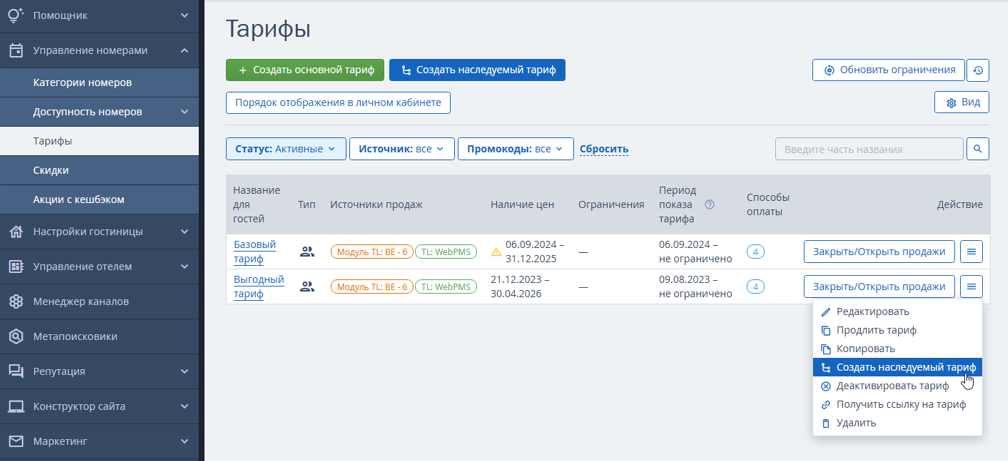Click Закрыть/Открыть продажи for Базовый тариф
Image resolution: width=1008 pixels, height=461 pixels.
[x=879, y=251]
